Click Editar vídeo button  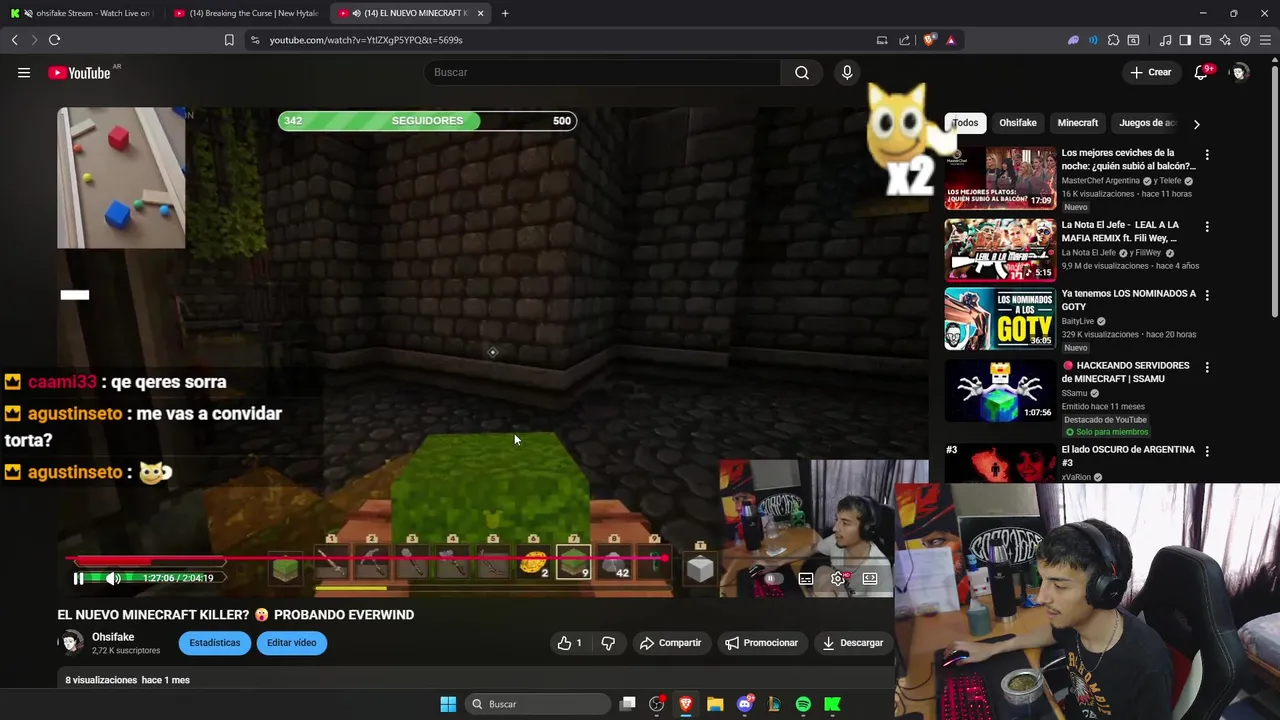tap(291, 643)
